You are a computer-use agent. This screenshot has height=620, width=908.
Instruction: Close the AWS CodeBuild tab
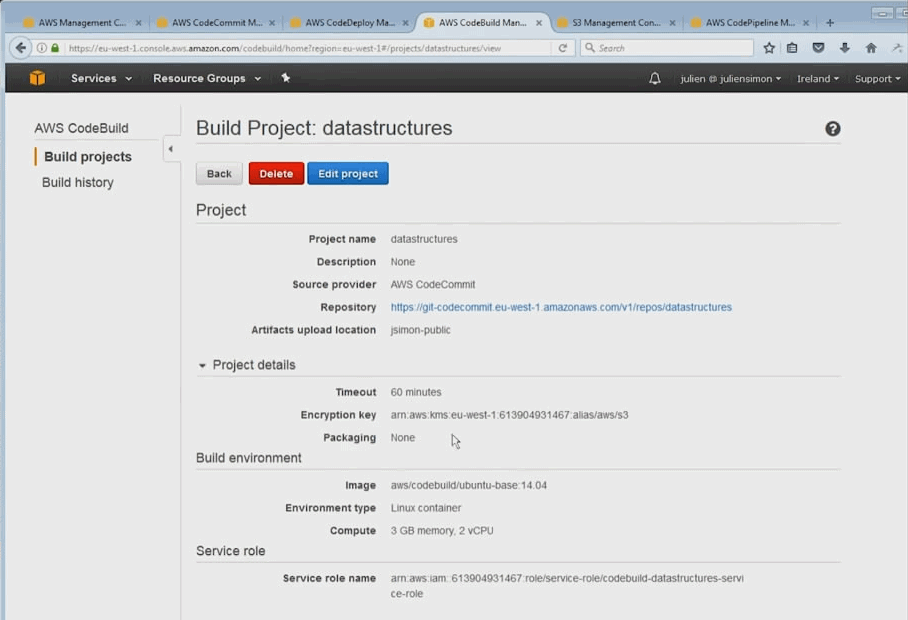click(539, 23)
